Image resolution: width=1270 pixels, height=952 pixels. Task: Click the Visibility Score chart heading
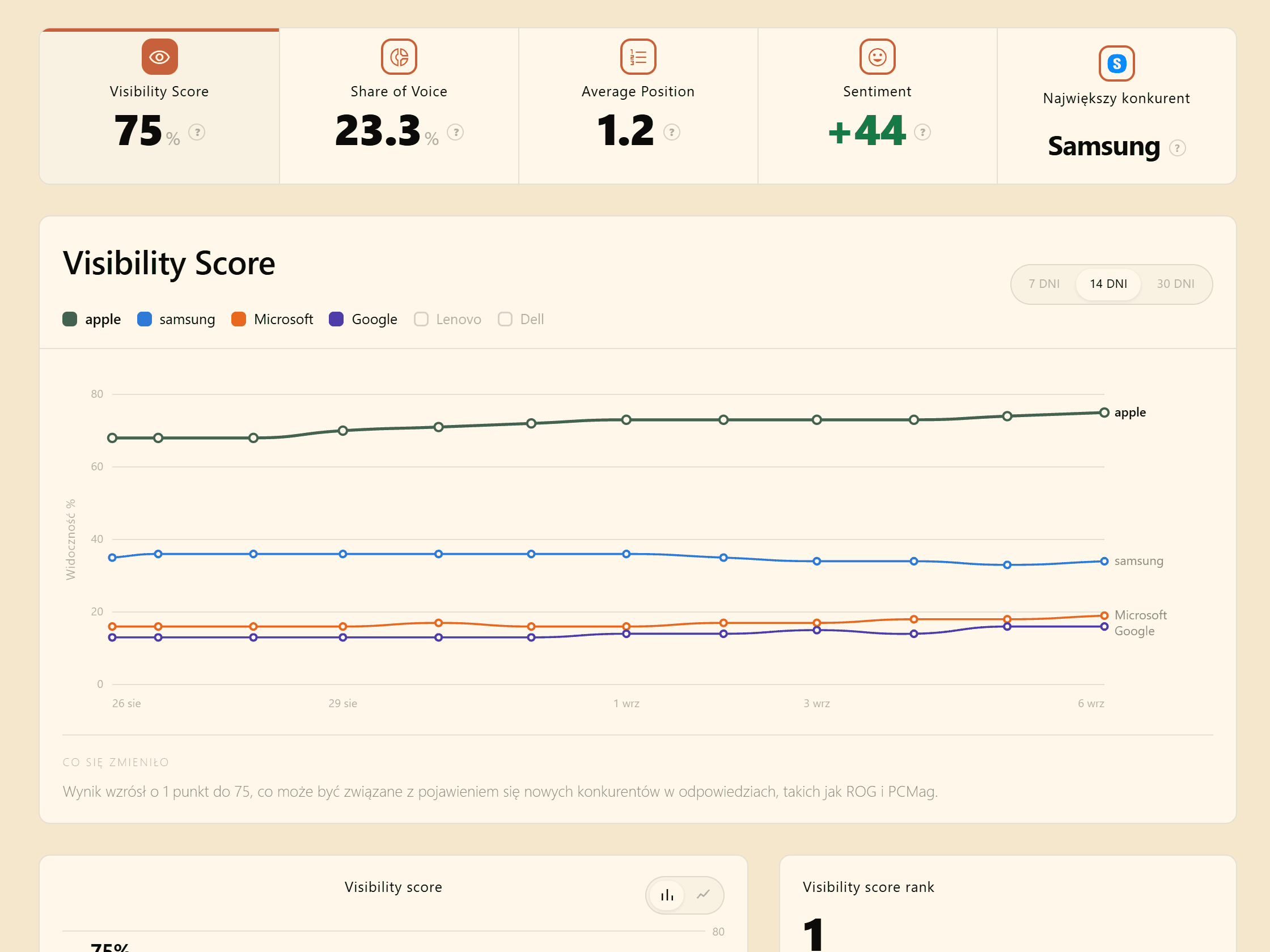tap(169, 264)
